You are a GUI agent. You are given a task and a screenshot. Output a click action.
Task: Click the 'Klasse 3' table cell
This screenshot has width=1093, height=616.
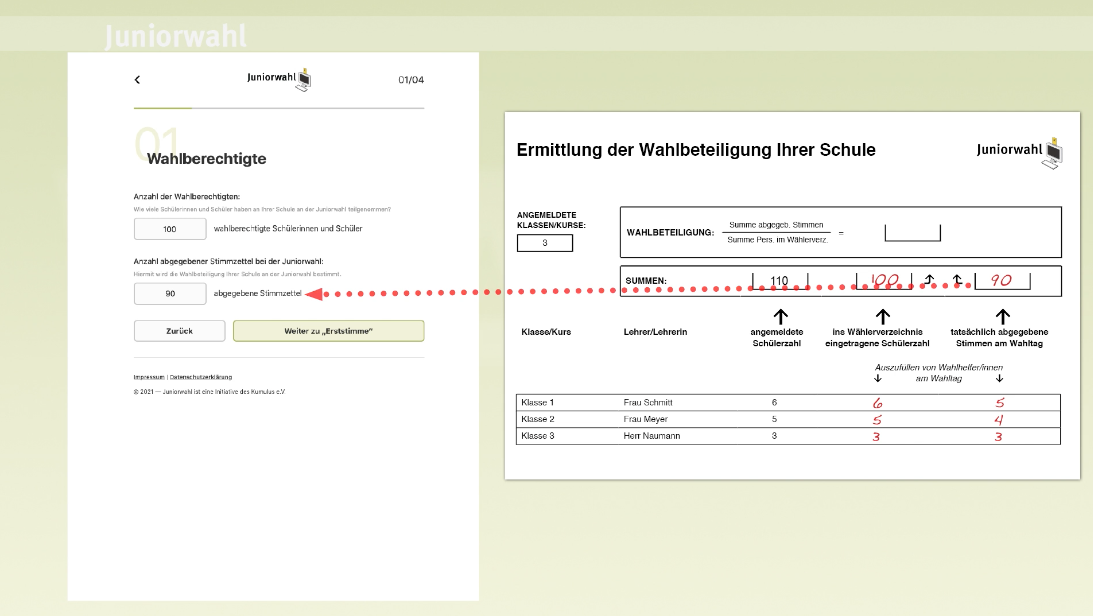[x=537, y=436]
